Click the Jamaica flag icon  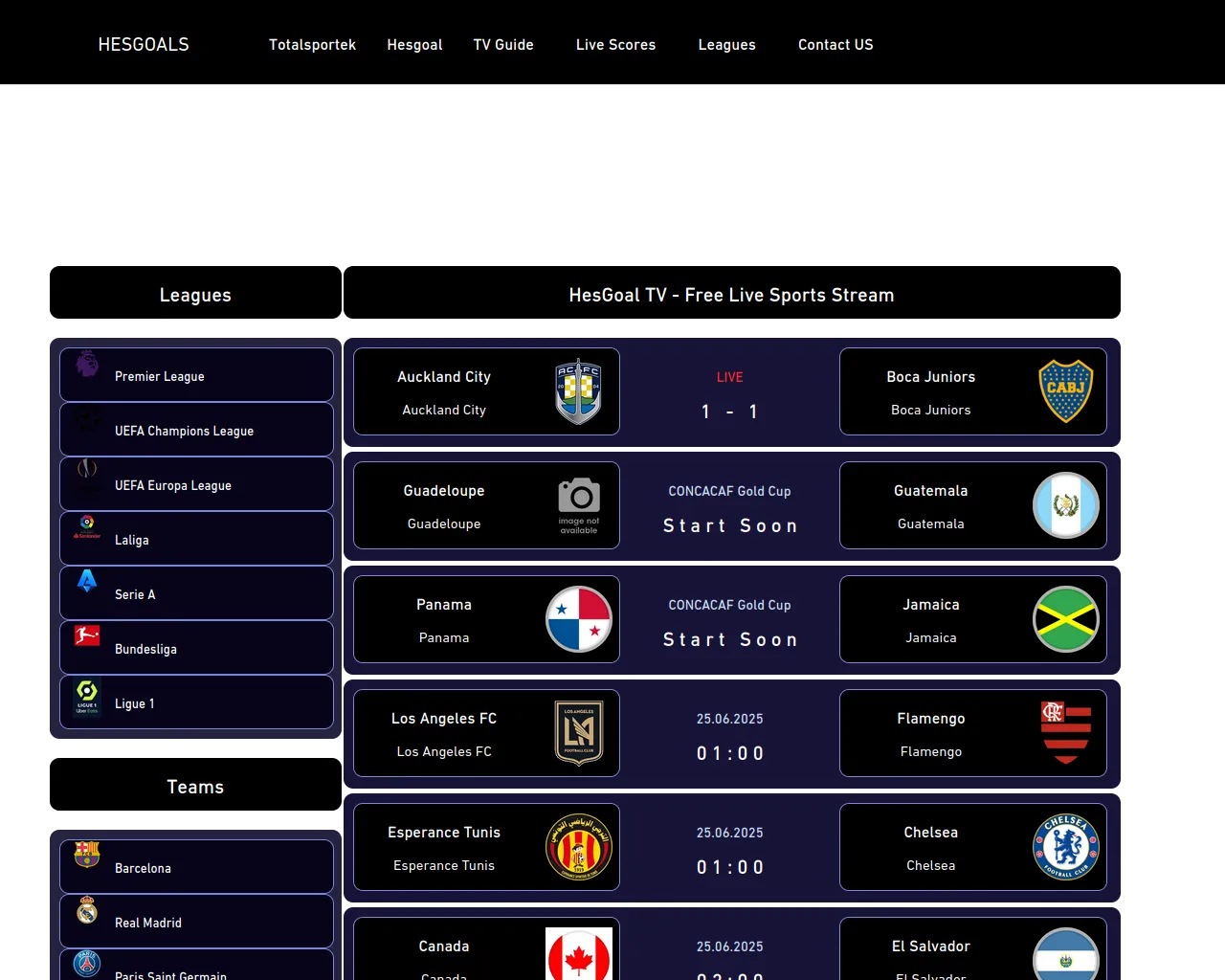pyautogui.click(x=1065, y=619)
